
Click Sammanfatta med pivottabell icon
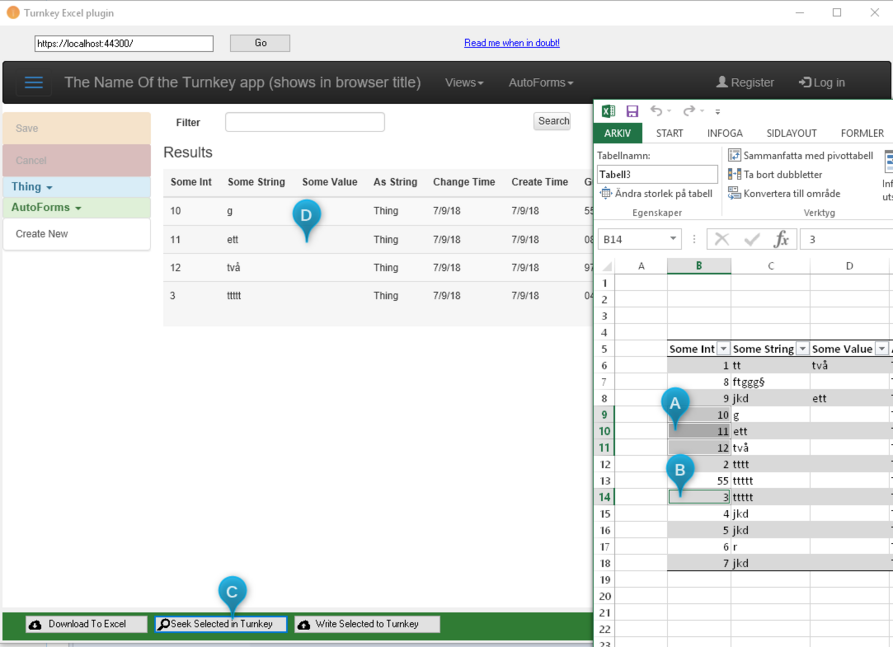[734, 156]
